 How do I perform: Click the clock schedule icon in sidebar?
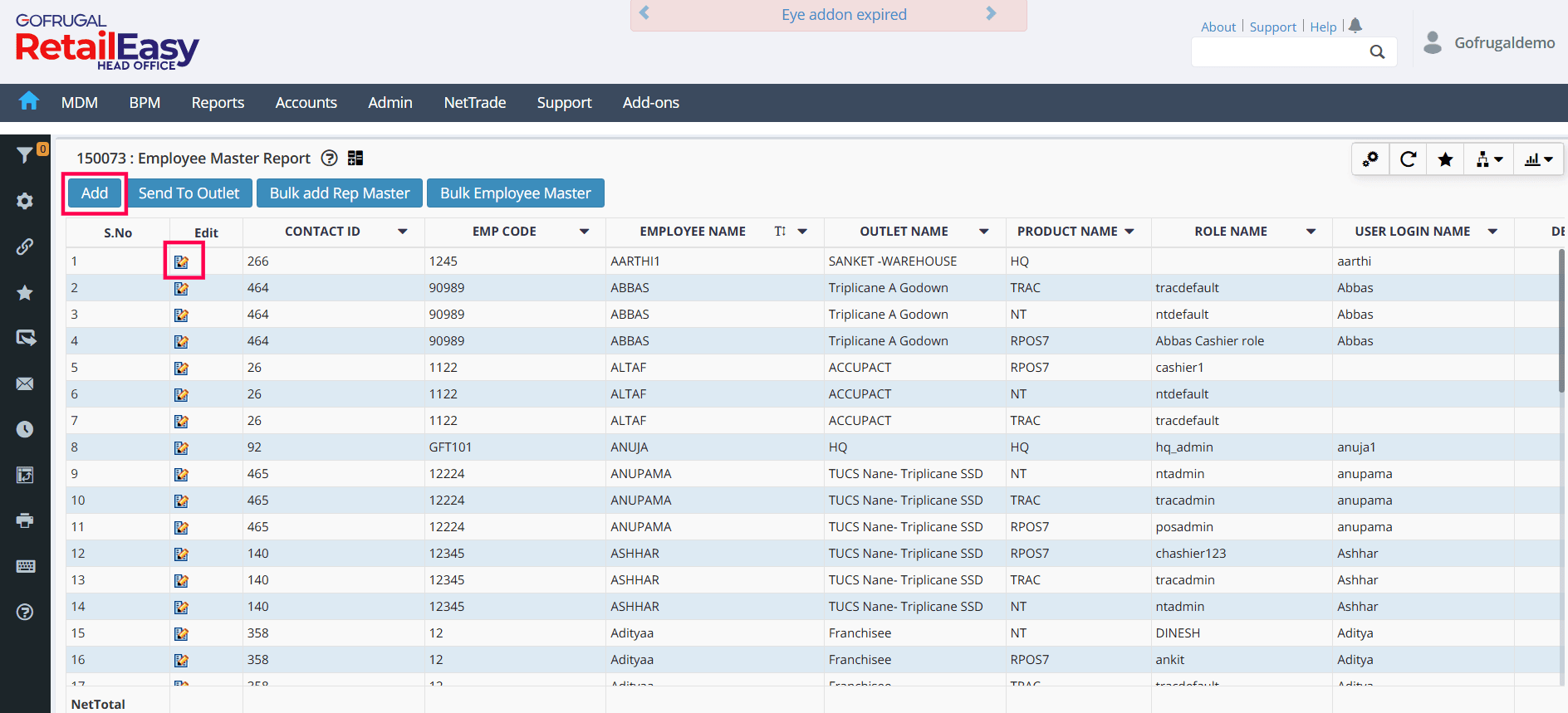25,429
